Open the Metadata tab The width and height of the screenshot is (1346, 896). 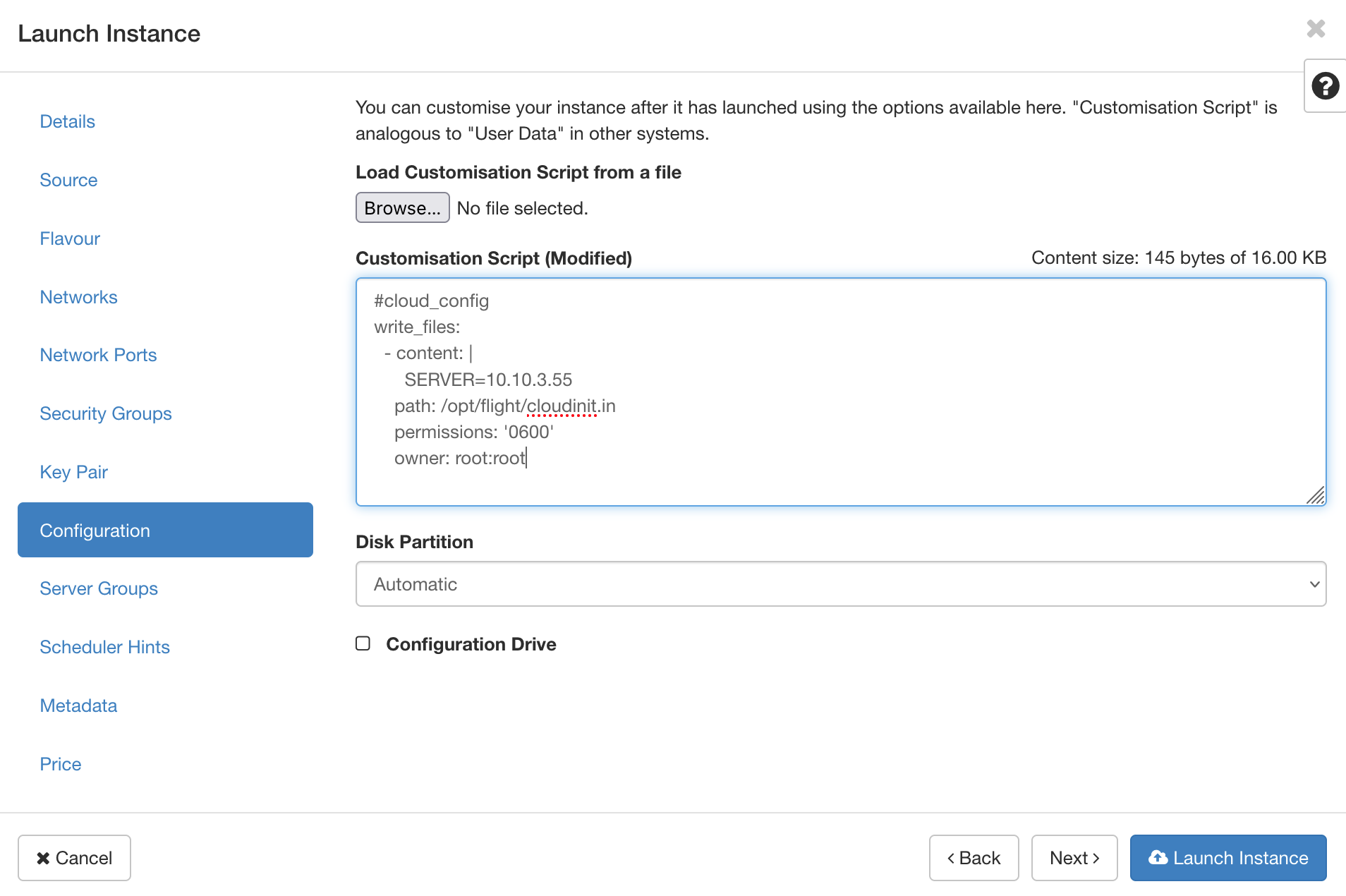(x=78, y=706)
